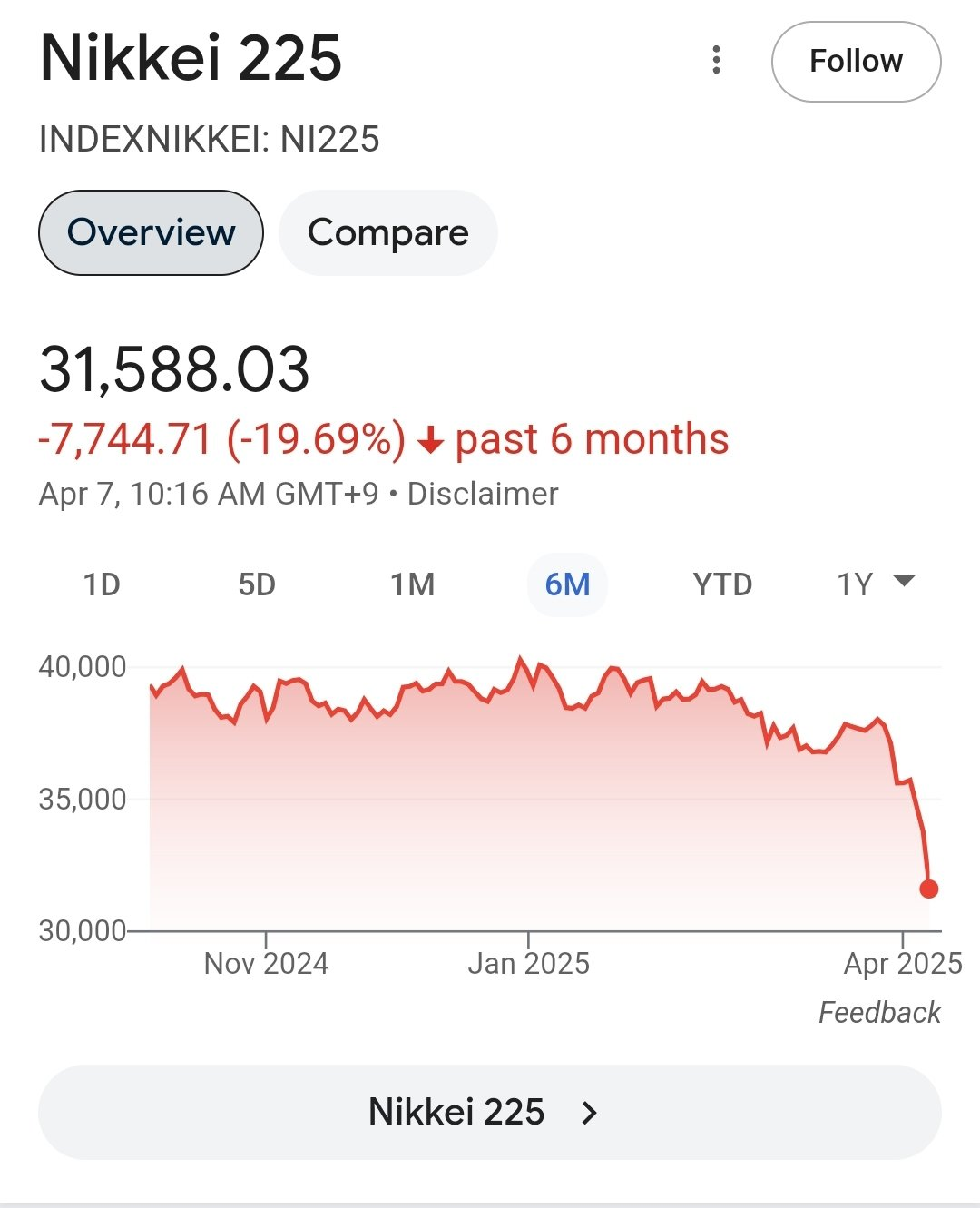The height and width of the screenshot is (1208, 980).
Task: Click the red down arrow icon
Action: coord(430,441)
